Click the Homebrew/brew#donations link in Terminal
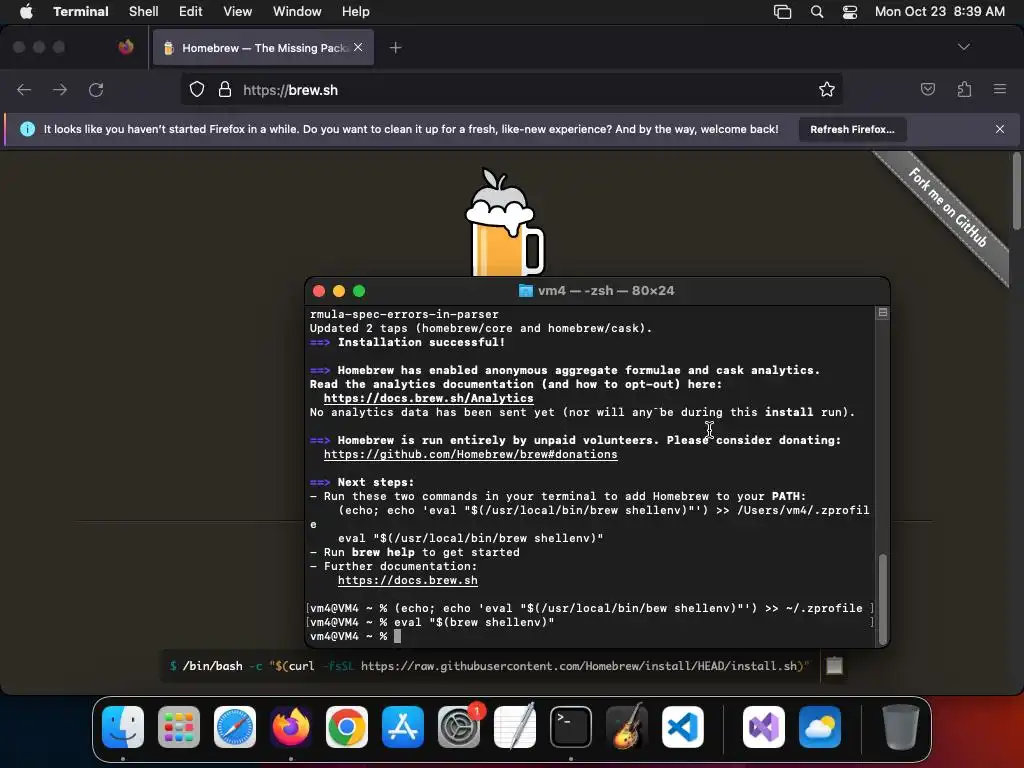 coord(470,454)
